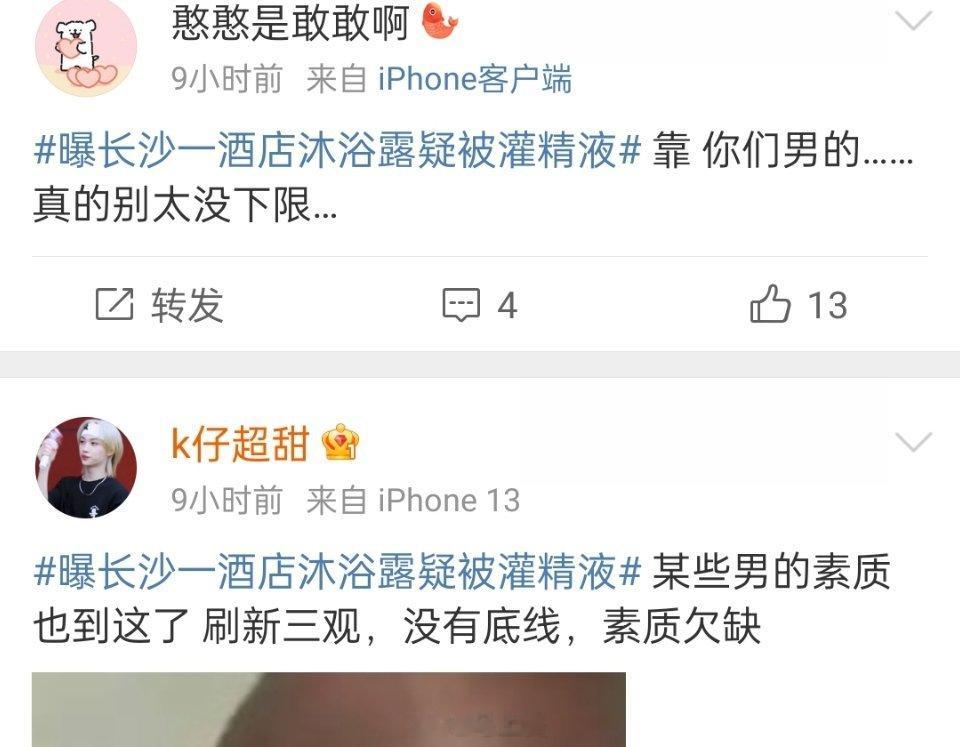Screen dimensions: 960x747
Task: Open the 憨憨是敢敢啊 username profile
Action: click(290, 23)
